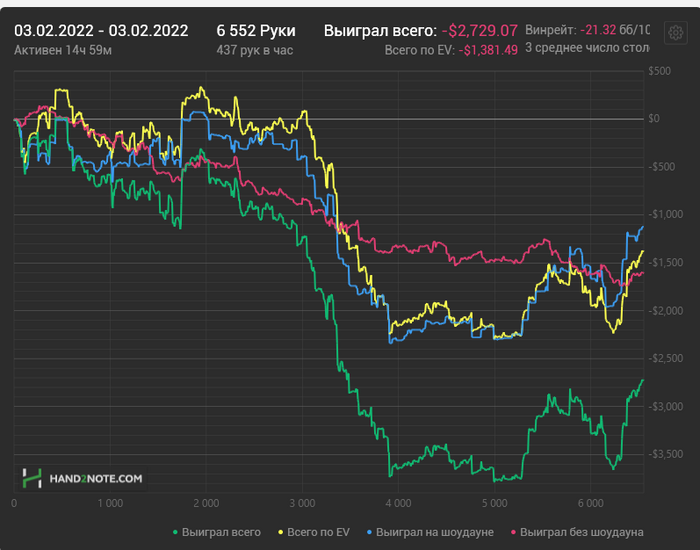Image resolution: width=700 pixels, height=550 pixels.
Task: Open the graph settings gear icon
Action: [x=675, y=33]
